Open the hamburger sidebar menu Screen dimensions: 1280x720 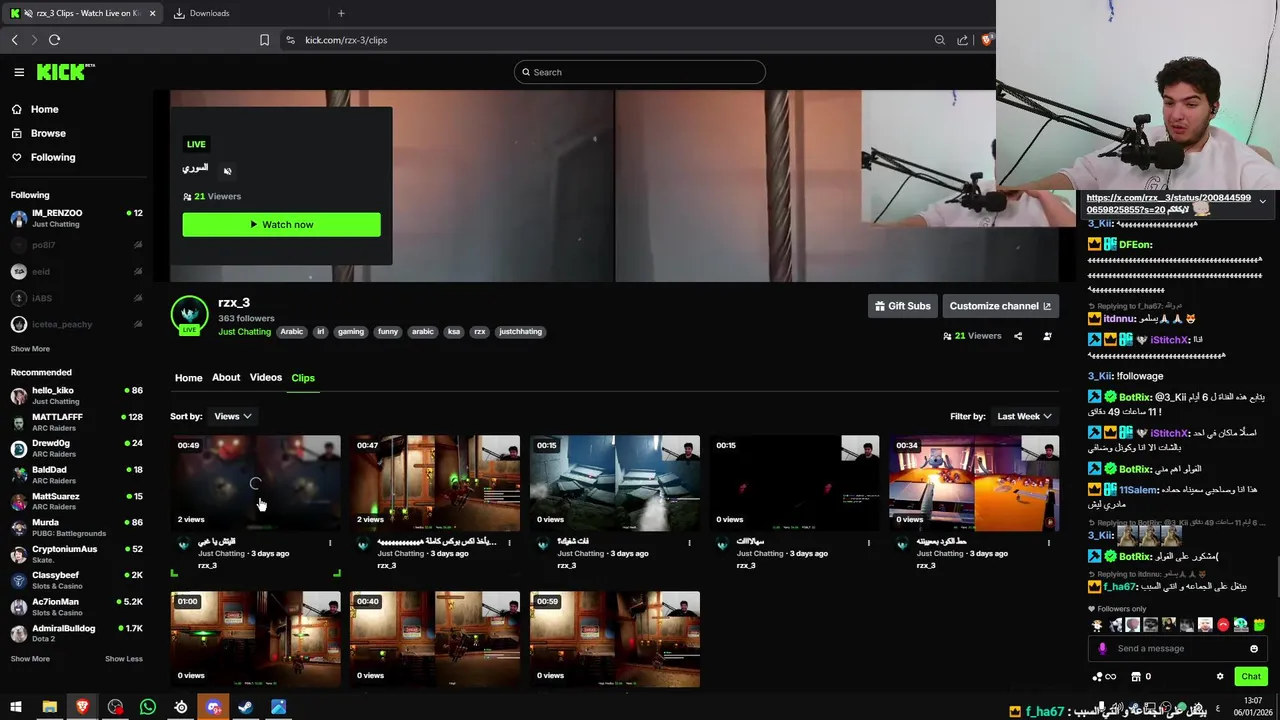pyautogui.click(x=19, y=72)
